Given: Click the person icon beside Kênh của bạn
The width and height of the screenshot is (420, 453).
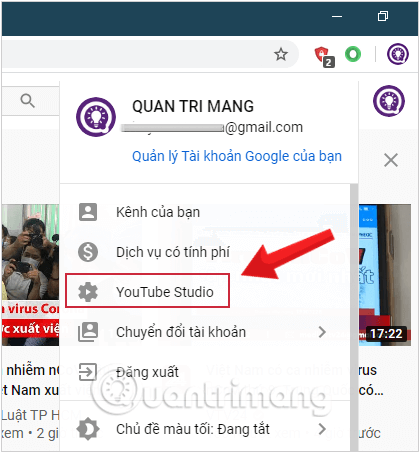Looking at the screenshot, I should (88, 212).
